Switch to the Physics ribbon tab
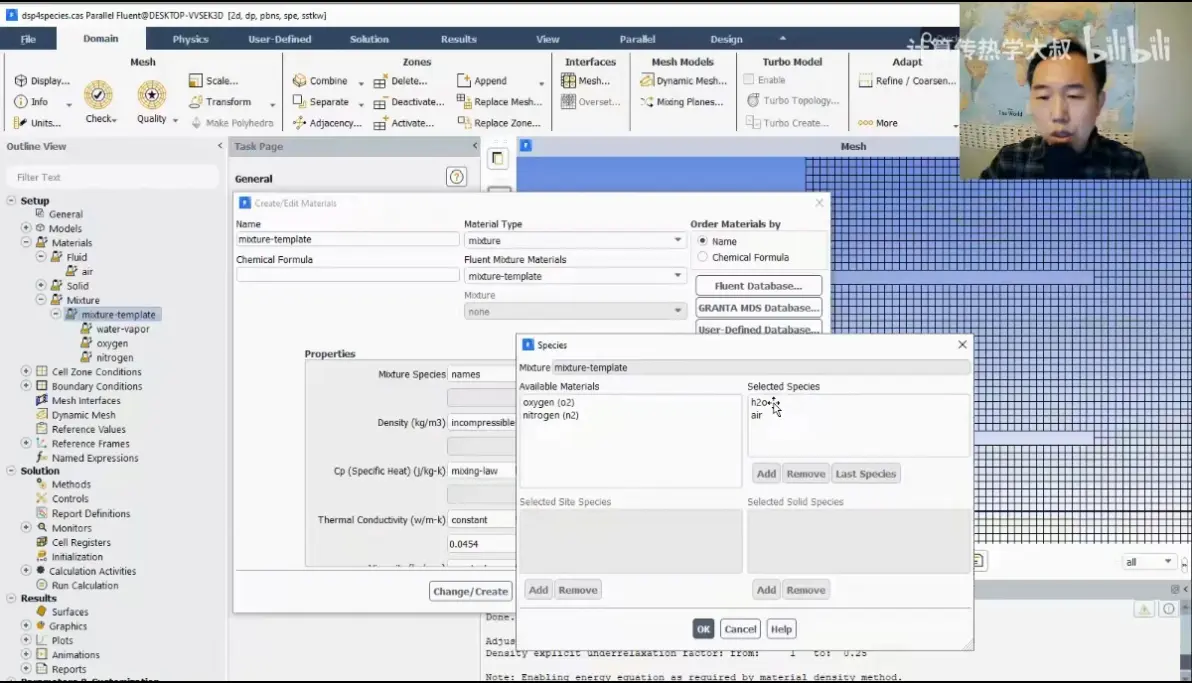The height and width of the screenshot is (683, 1192). point(190,39)
